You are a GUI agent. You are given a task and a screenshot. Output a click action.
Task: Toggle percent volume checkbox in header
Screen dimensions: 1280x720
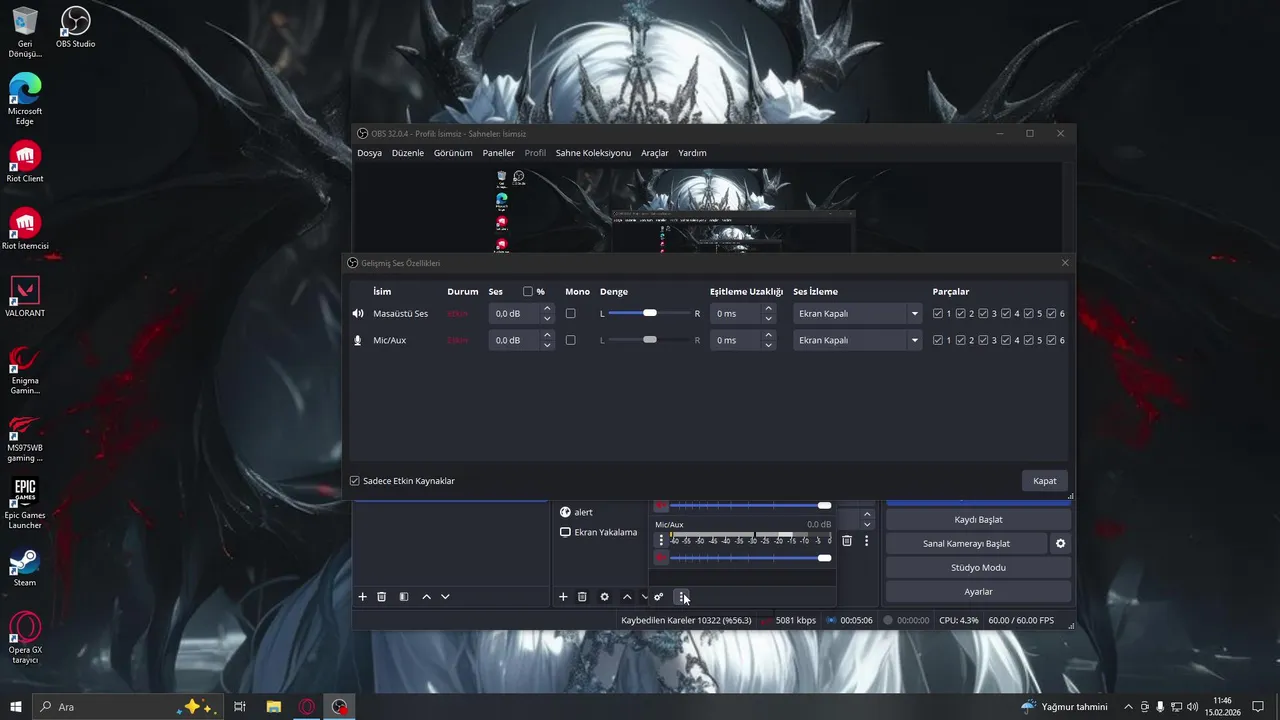[x=528, y=292]
